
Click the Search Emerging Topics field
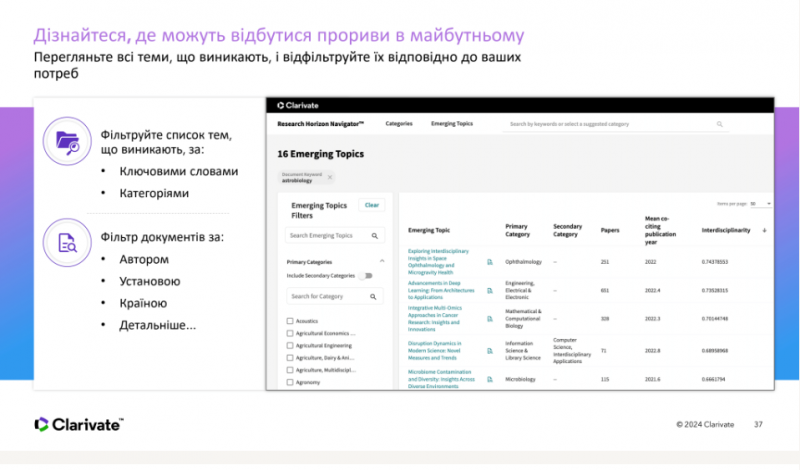click(334, 235)
